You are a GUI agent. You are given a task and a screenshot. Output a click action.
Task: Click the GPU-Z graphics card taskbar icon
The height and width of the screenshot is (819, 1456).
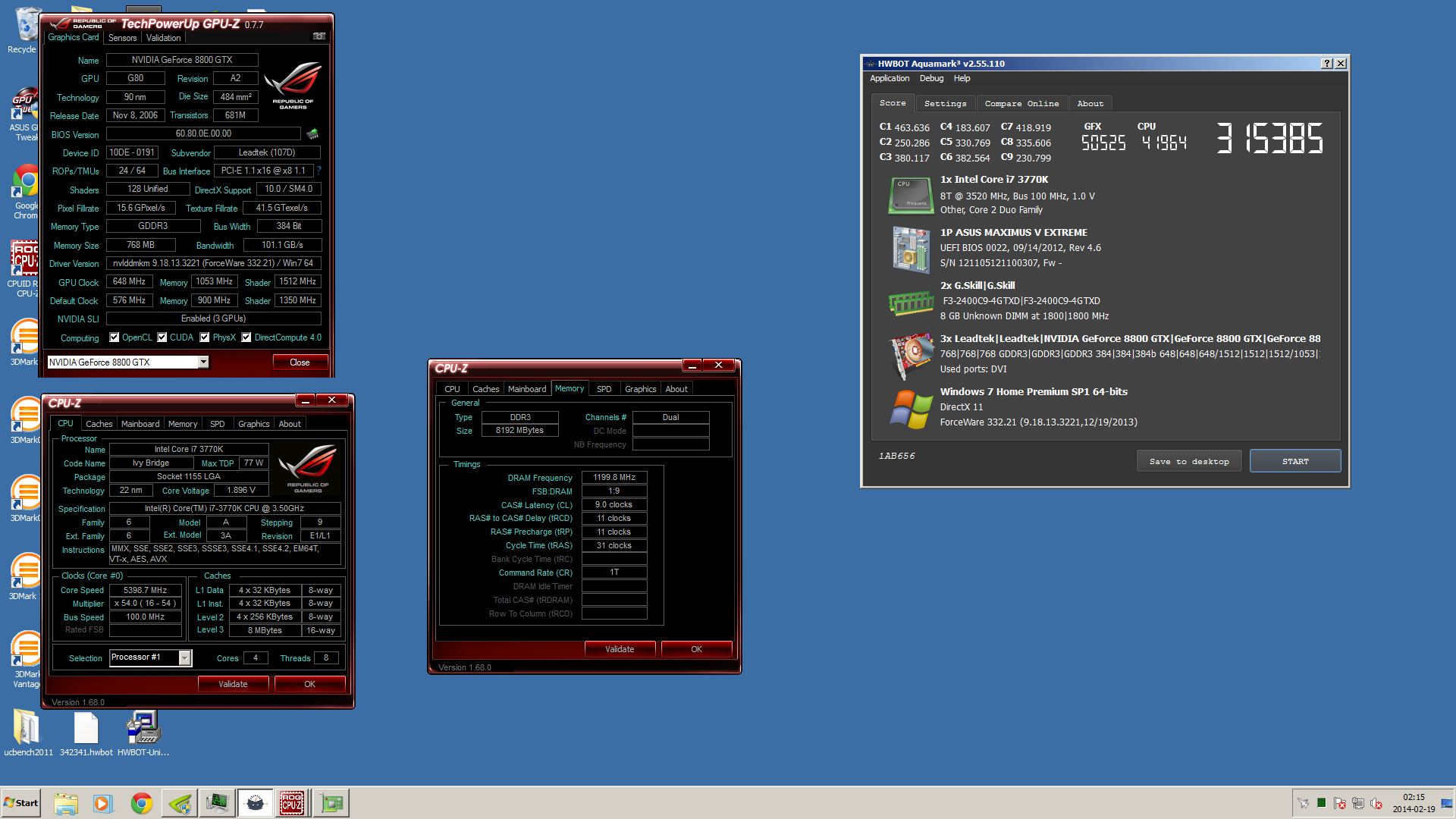[x=331, y=803]
